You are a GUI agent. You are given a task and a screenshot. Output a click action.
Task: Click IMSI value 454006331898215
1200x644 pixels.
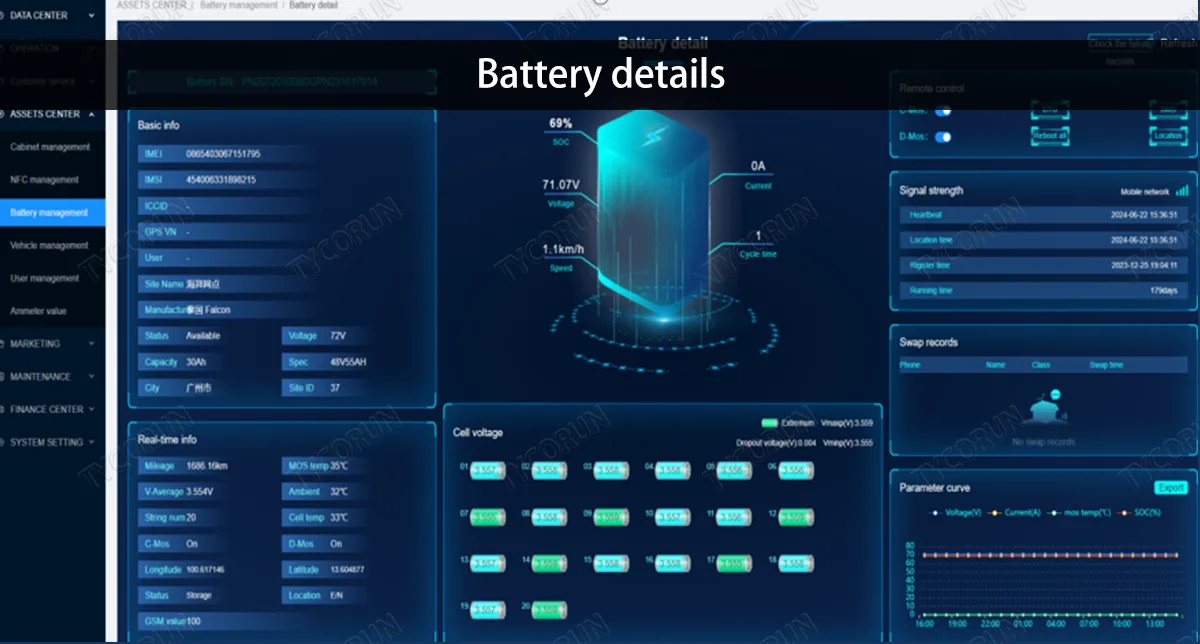coord(221,180)
